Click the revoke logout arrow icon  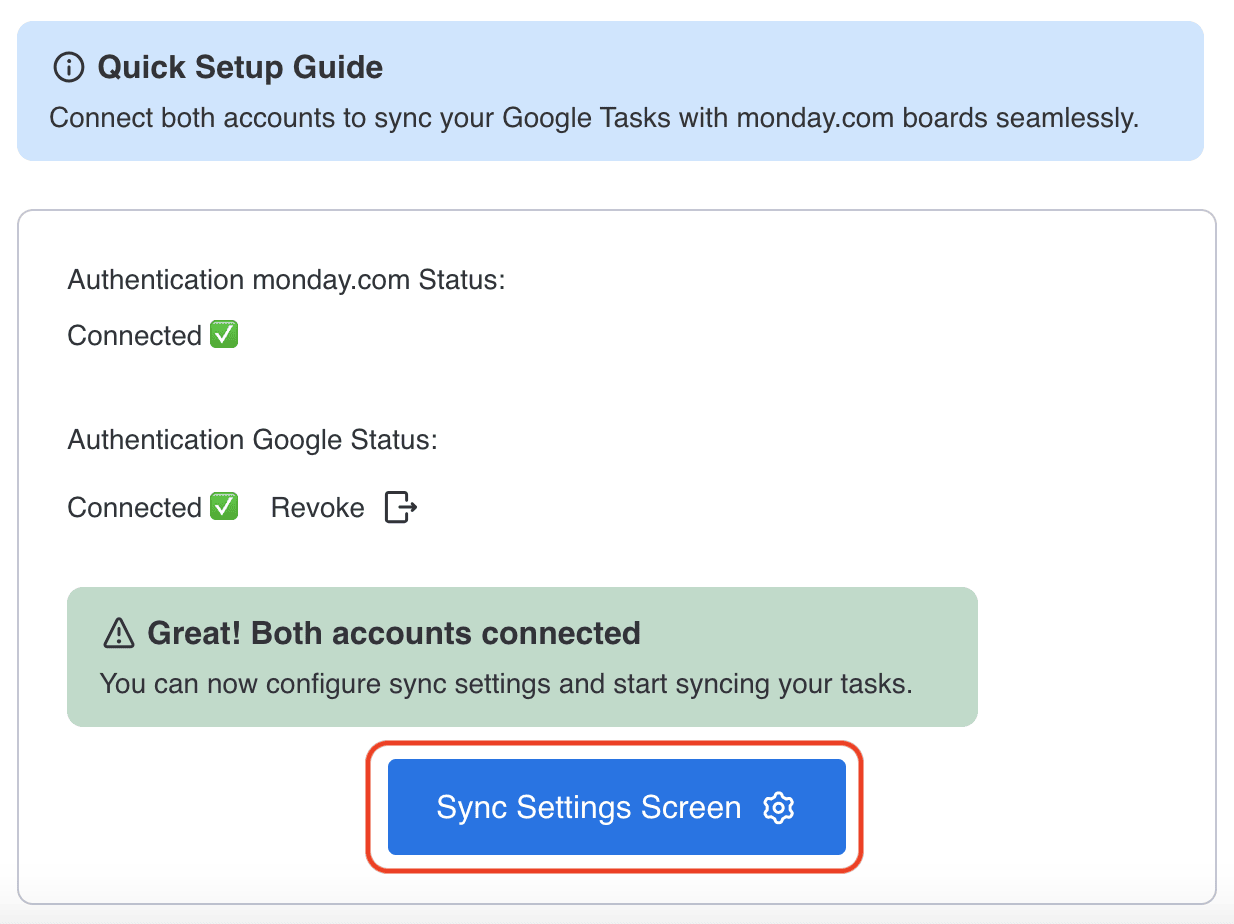pyautogui.click(x=401, y=507)
